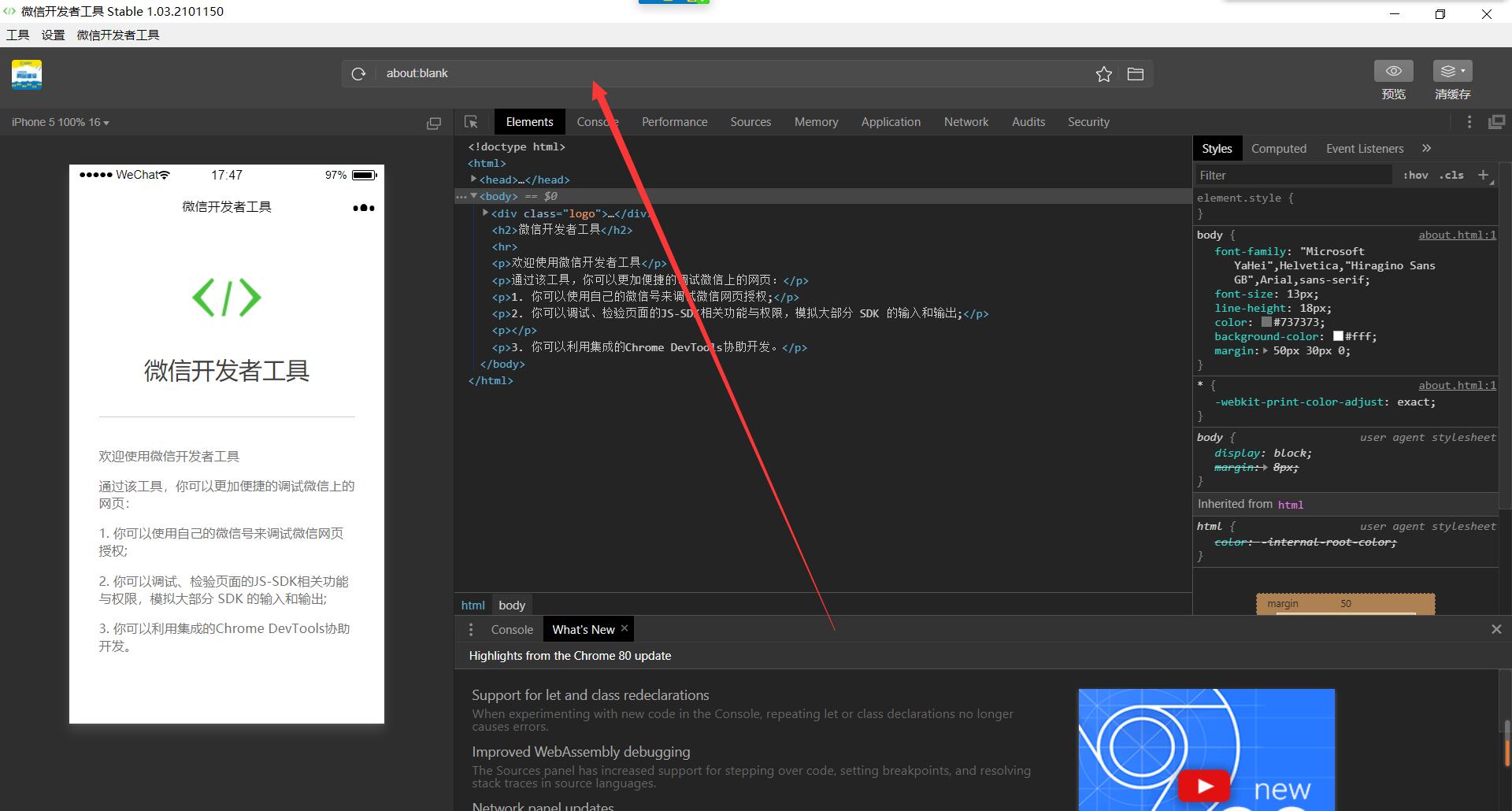The width and height of the screenshot is (1512, 811).
Task: Click the margin box in box model
Action: (1345, 604)
